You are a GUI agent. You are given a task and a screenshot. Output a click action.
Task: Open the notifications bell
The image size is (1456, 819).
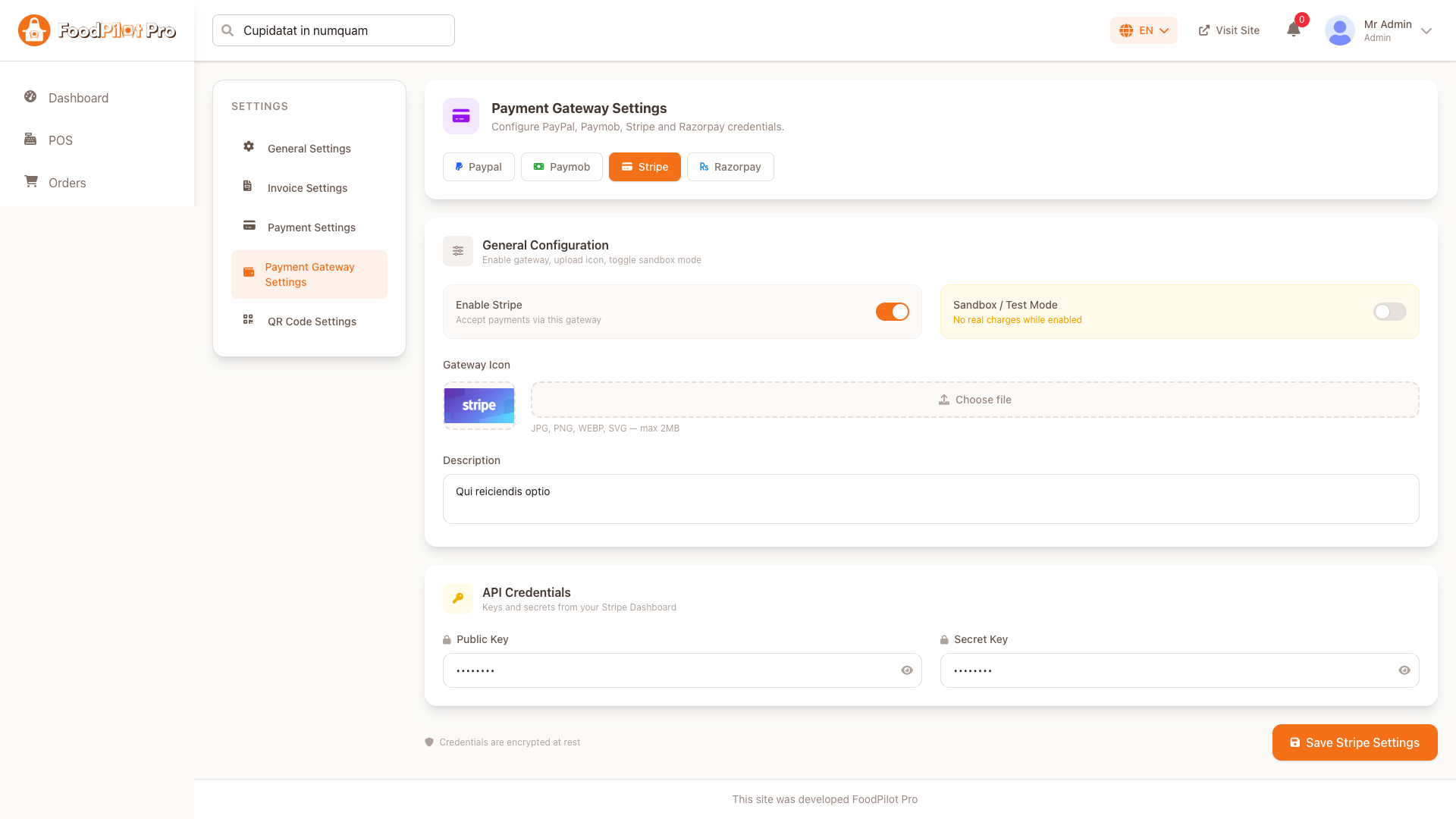[1294, 30]
